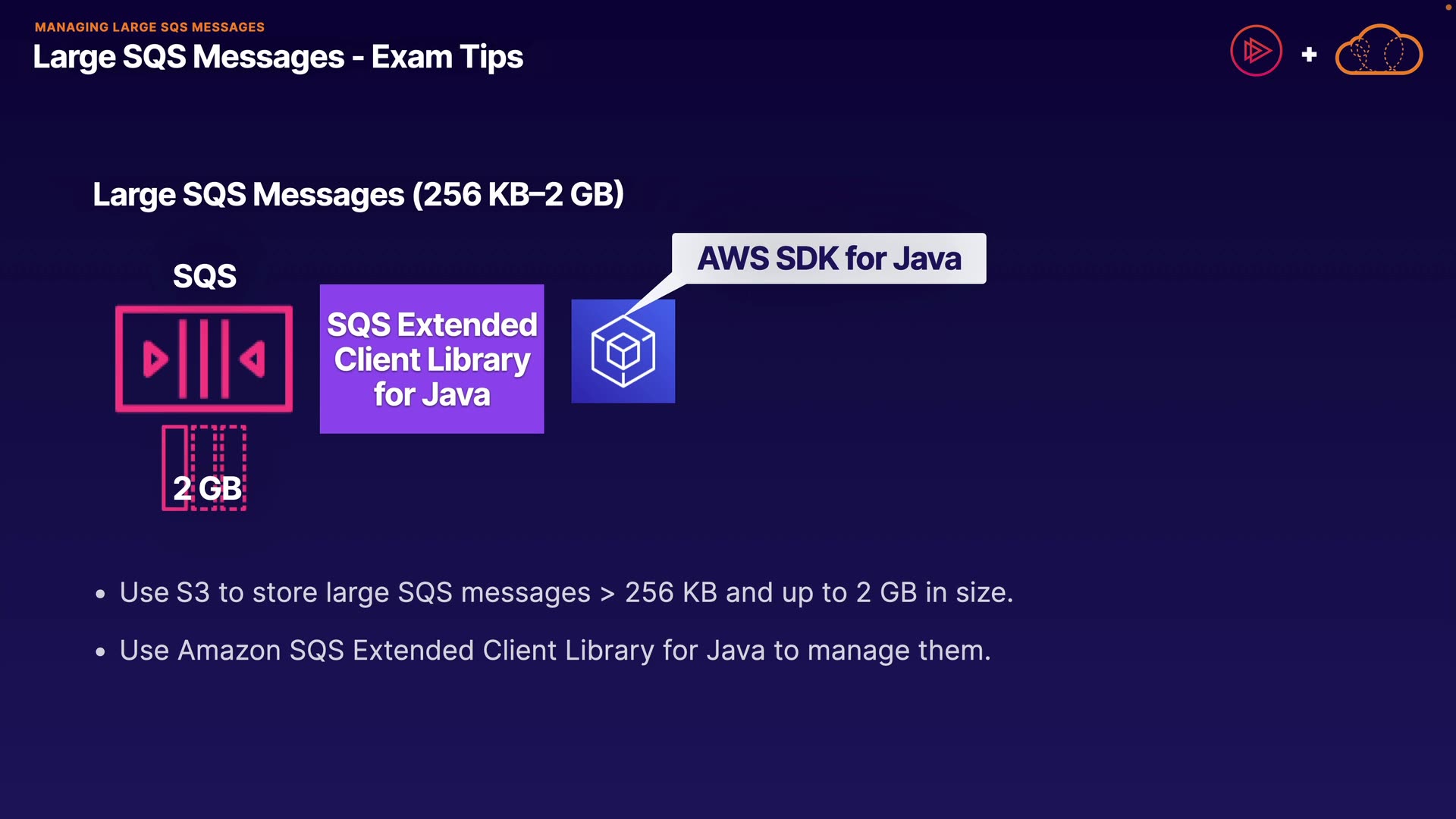
Task: Click the bullet dot before "Use S3"
Action: point(100,595)
